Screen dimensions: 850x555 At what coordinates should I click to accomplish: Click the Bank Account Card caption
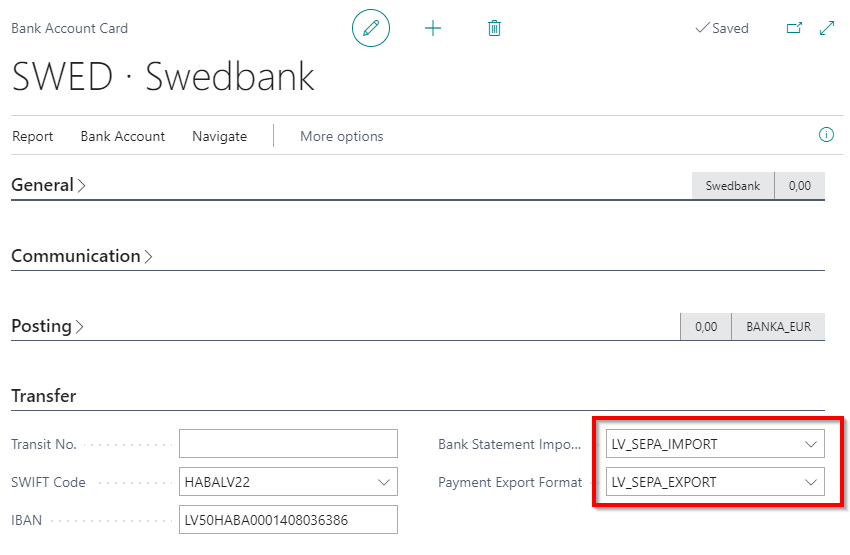[x=69, y=28]
